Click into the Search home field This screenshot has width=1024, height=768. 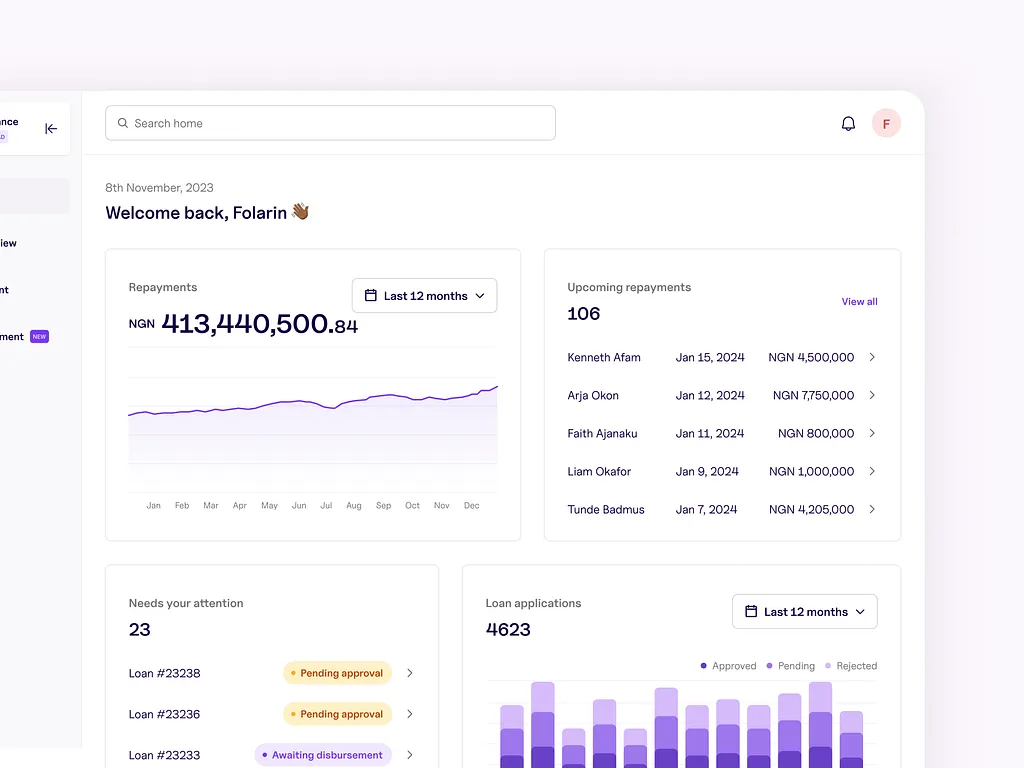pyautogui.click(x=330, y=123)
